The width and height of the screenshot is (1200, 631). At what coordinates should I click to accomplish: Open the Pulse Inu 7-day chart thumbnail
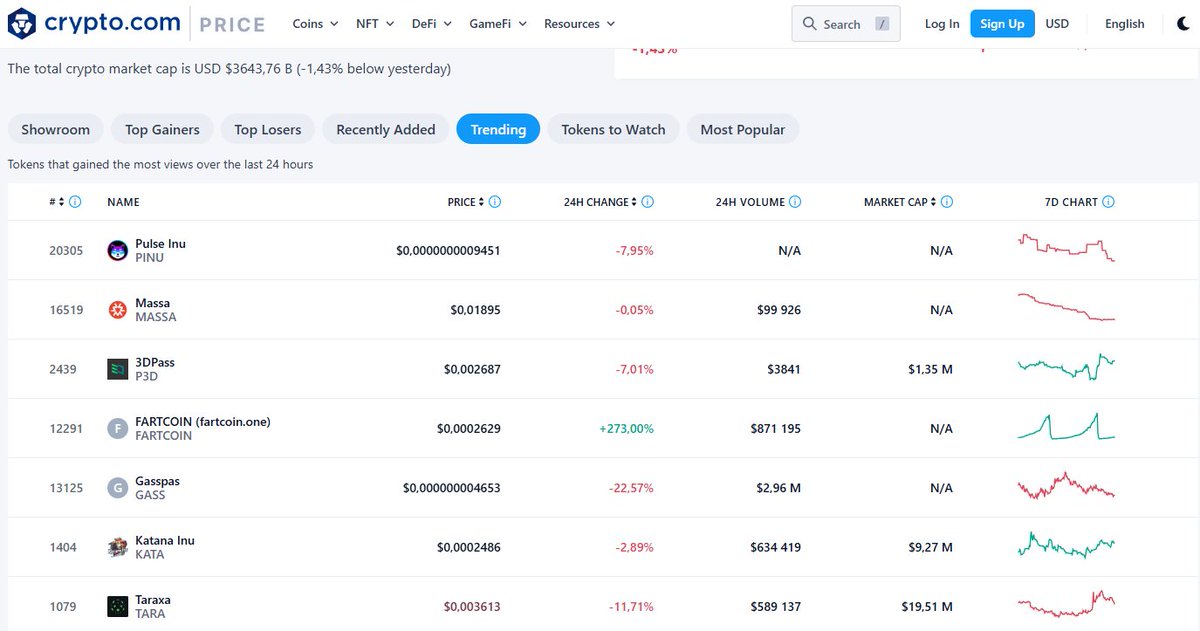[x=1066, y=248]
